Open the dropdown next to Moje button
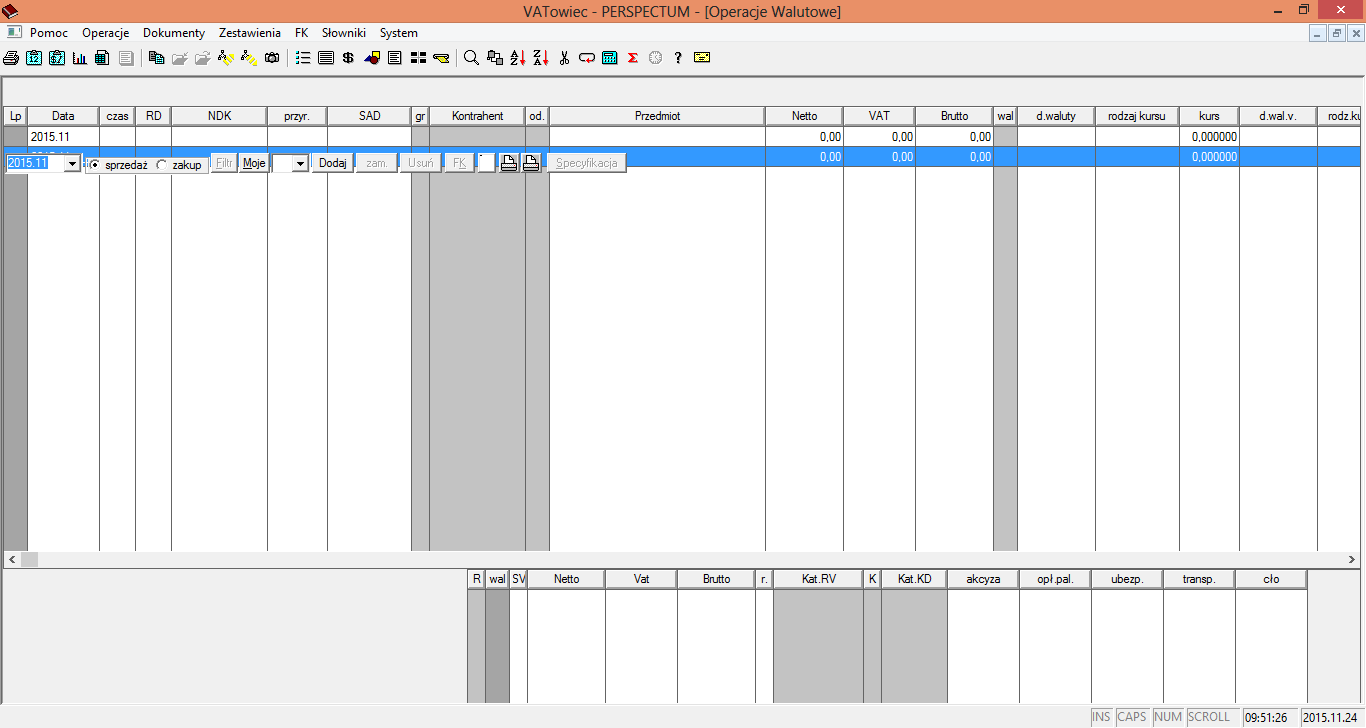 tap(299, 164)
